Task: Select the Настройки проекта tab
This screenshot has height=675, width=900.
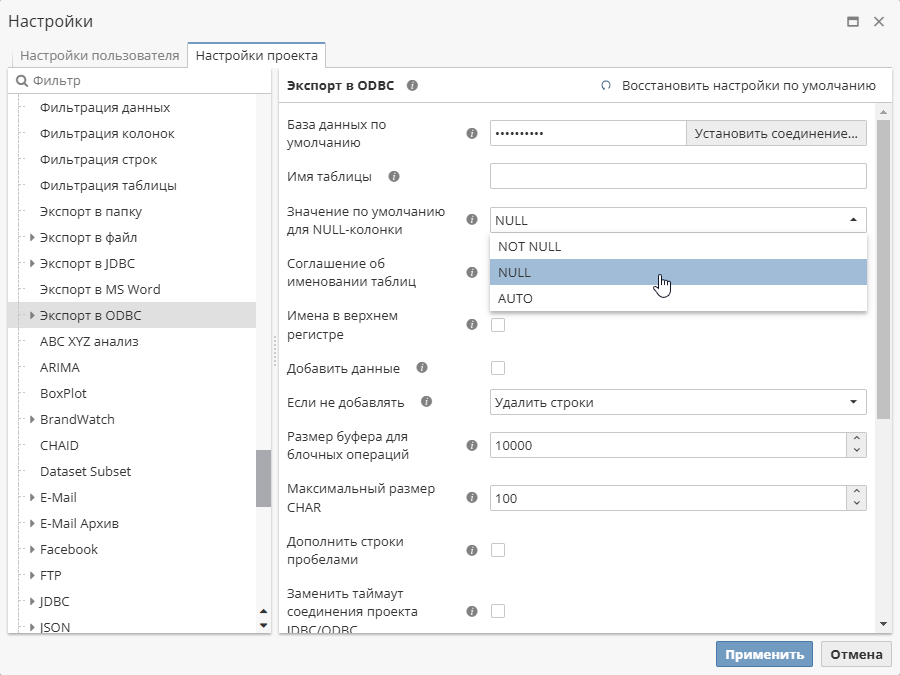Action: coord(257,56)
